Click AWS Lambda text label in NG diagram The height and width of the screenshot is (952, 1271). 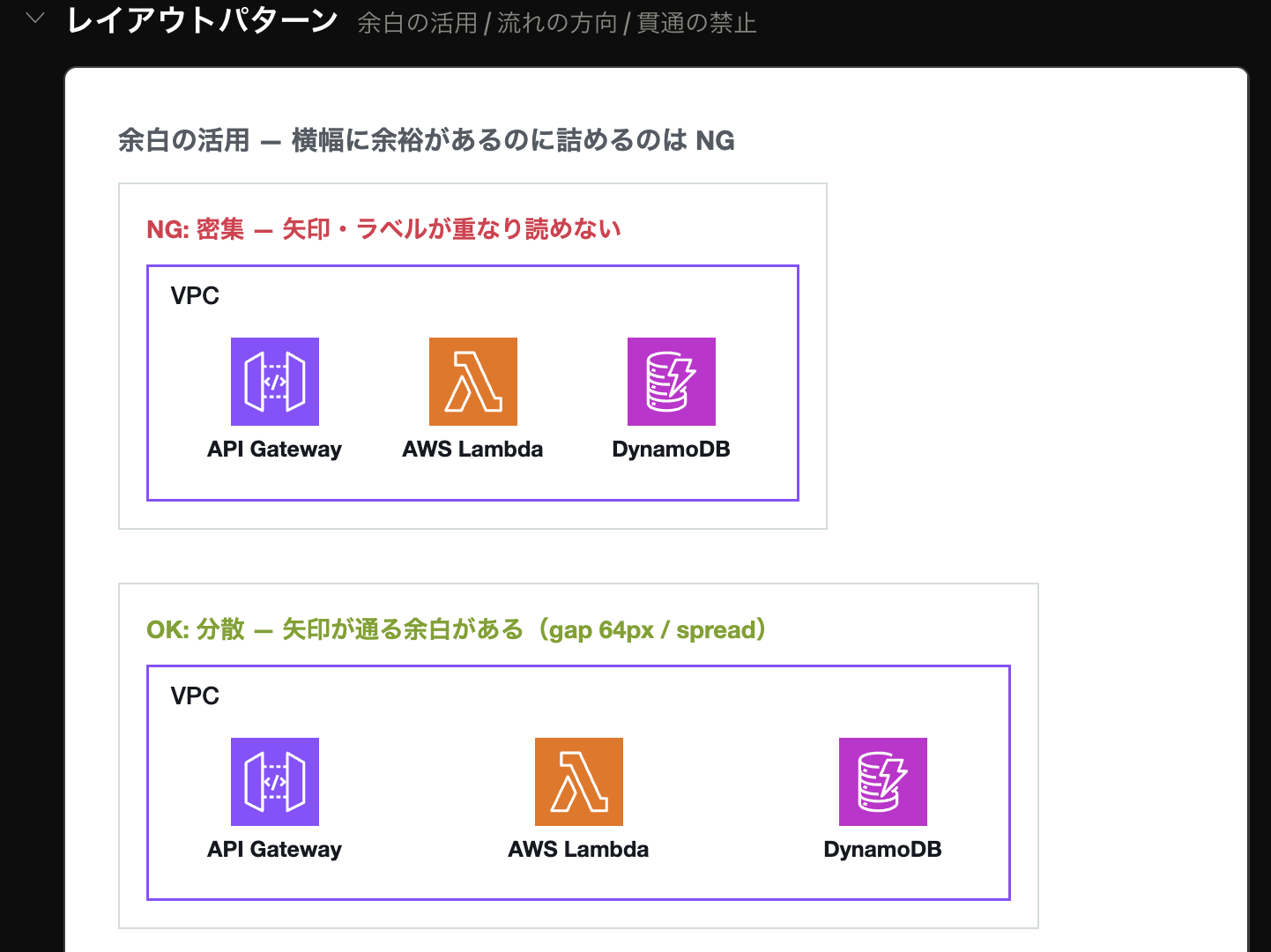[473, 450]
